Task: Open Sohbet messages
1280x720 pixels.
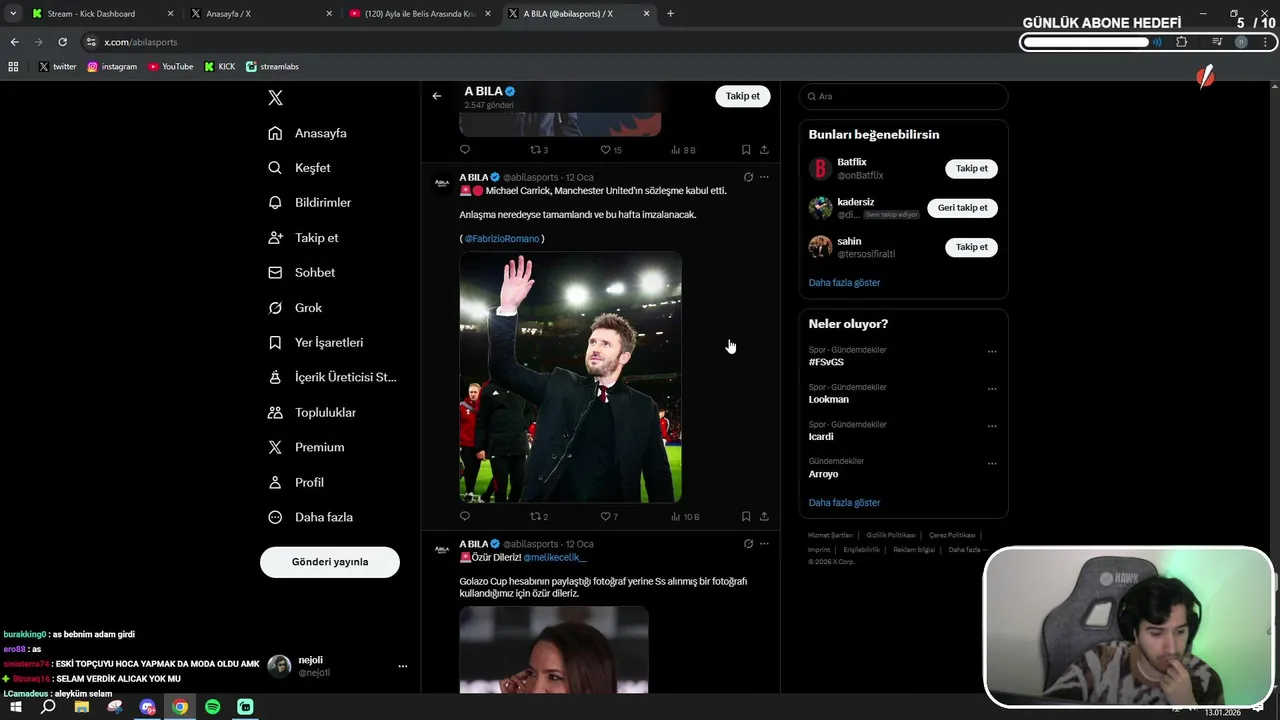Action: pyautogui.click(x=301, y=273)
